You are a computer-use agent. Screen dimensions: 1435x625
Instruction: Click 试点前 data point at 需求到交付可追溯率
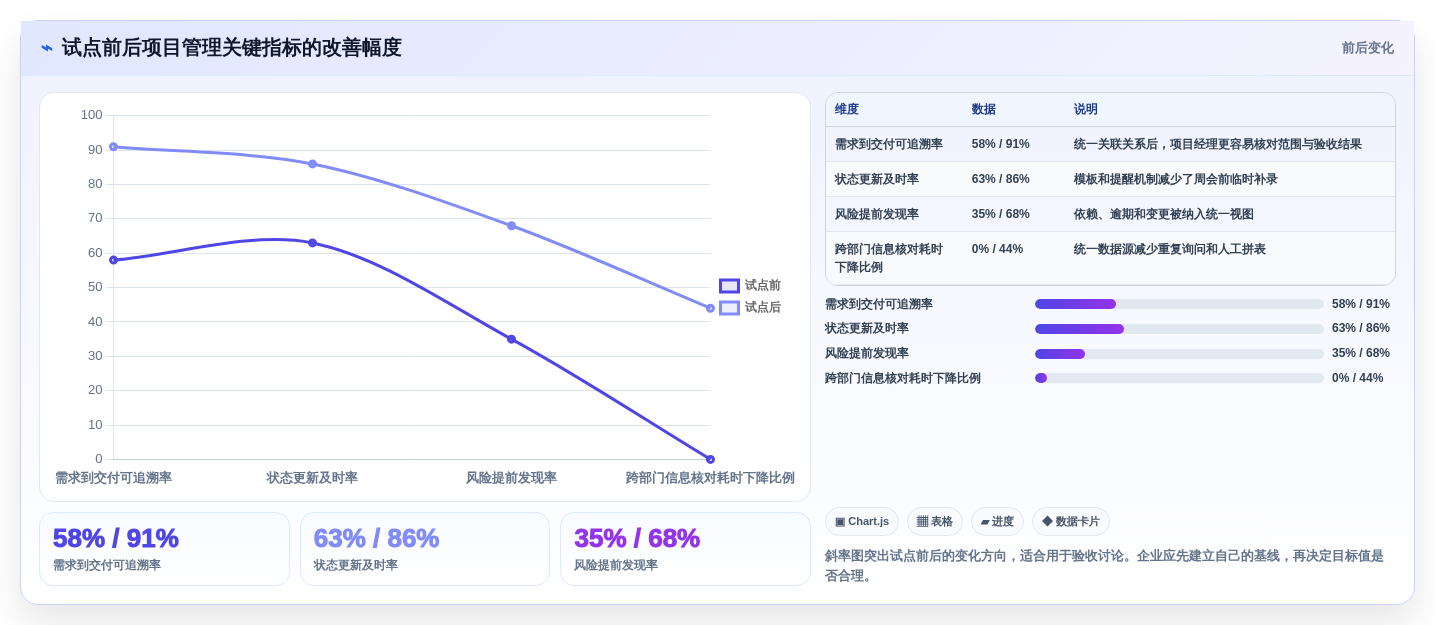113,260
